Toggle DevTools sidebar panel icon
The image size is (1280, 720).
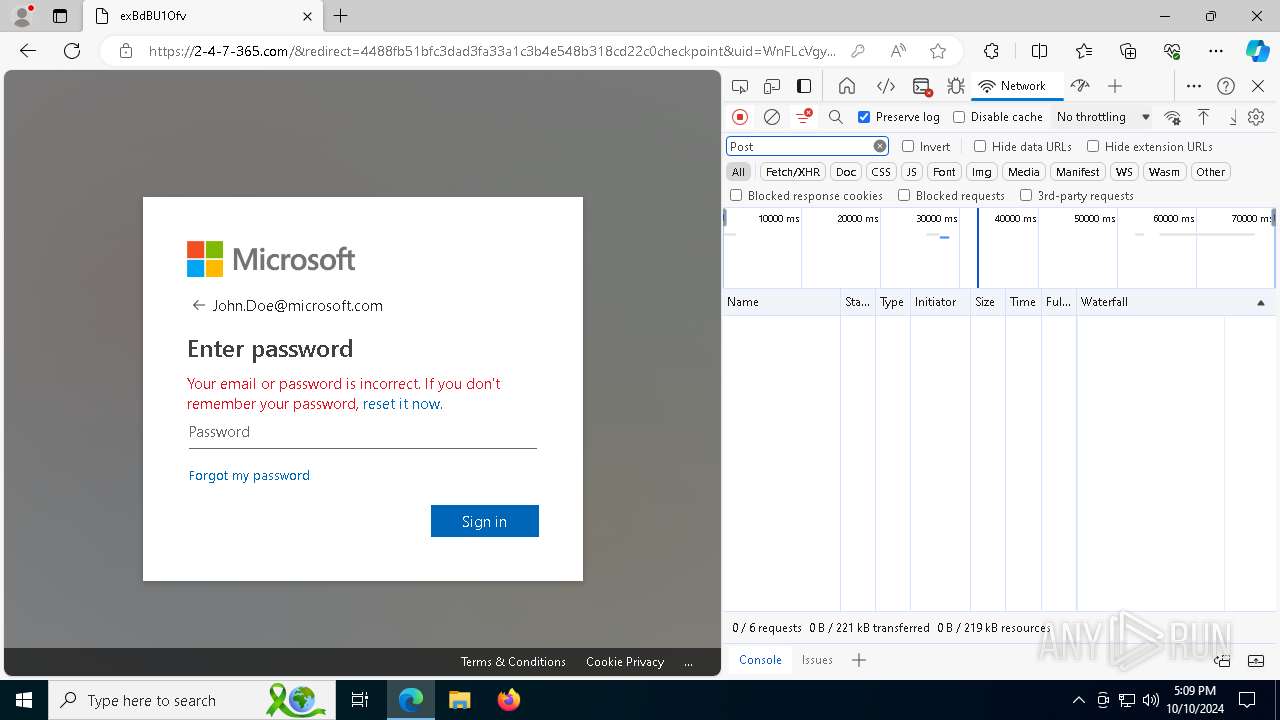(804, 86)
